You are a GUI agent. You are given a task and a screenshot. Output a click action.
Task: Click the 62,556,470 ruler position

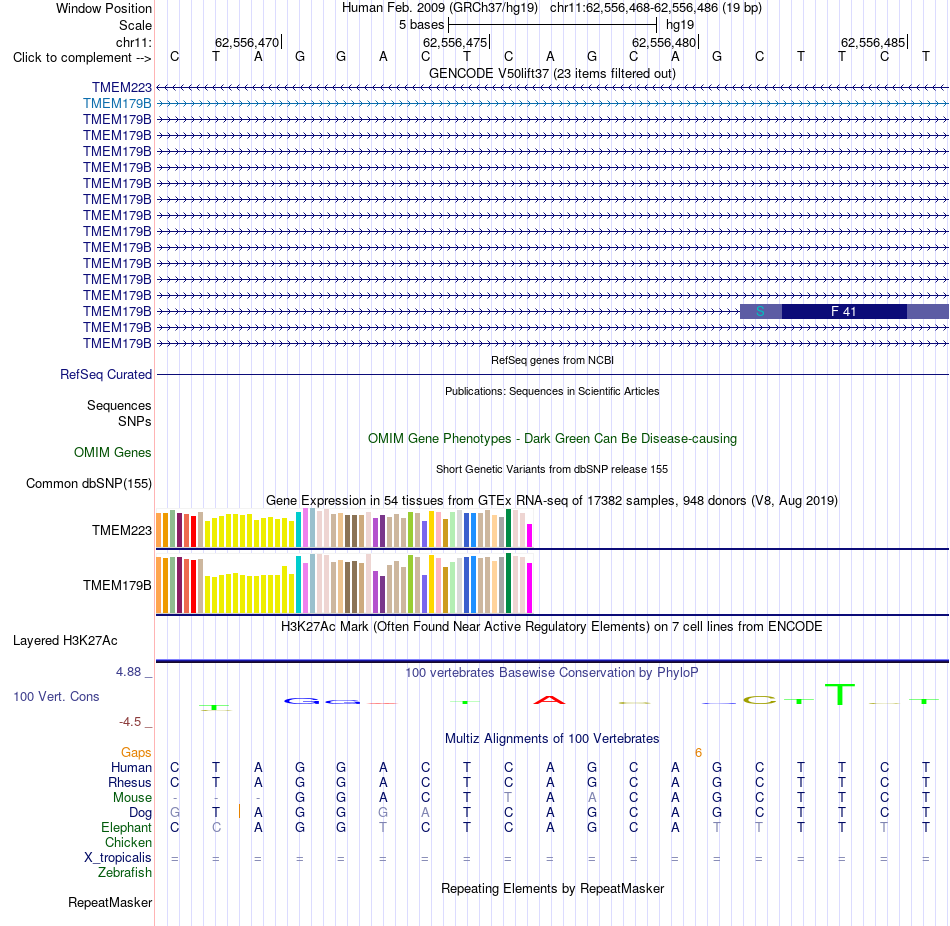point(247,42)
